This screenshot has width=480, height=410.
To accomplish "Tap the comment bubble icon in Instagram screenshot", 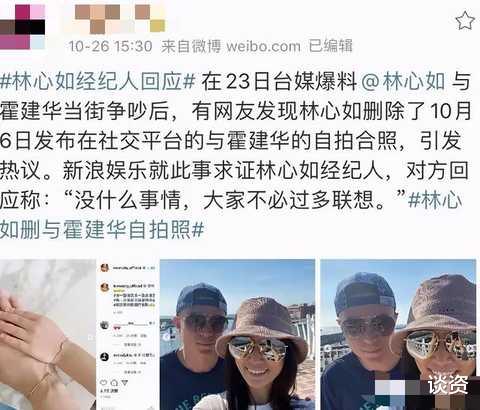I will click(114, 383).
